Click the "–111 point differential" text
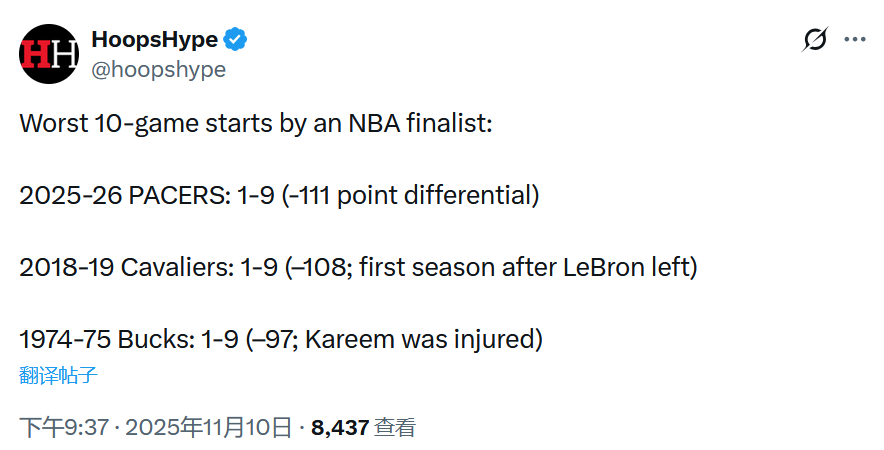This screenshot has width=884, height=450. (411, 195)
